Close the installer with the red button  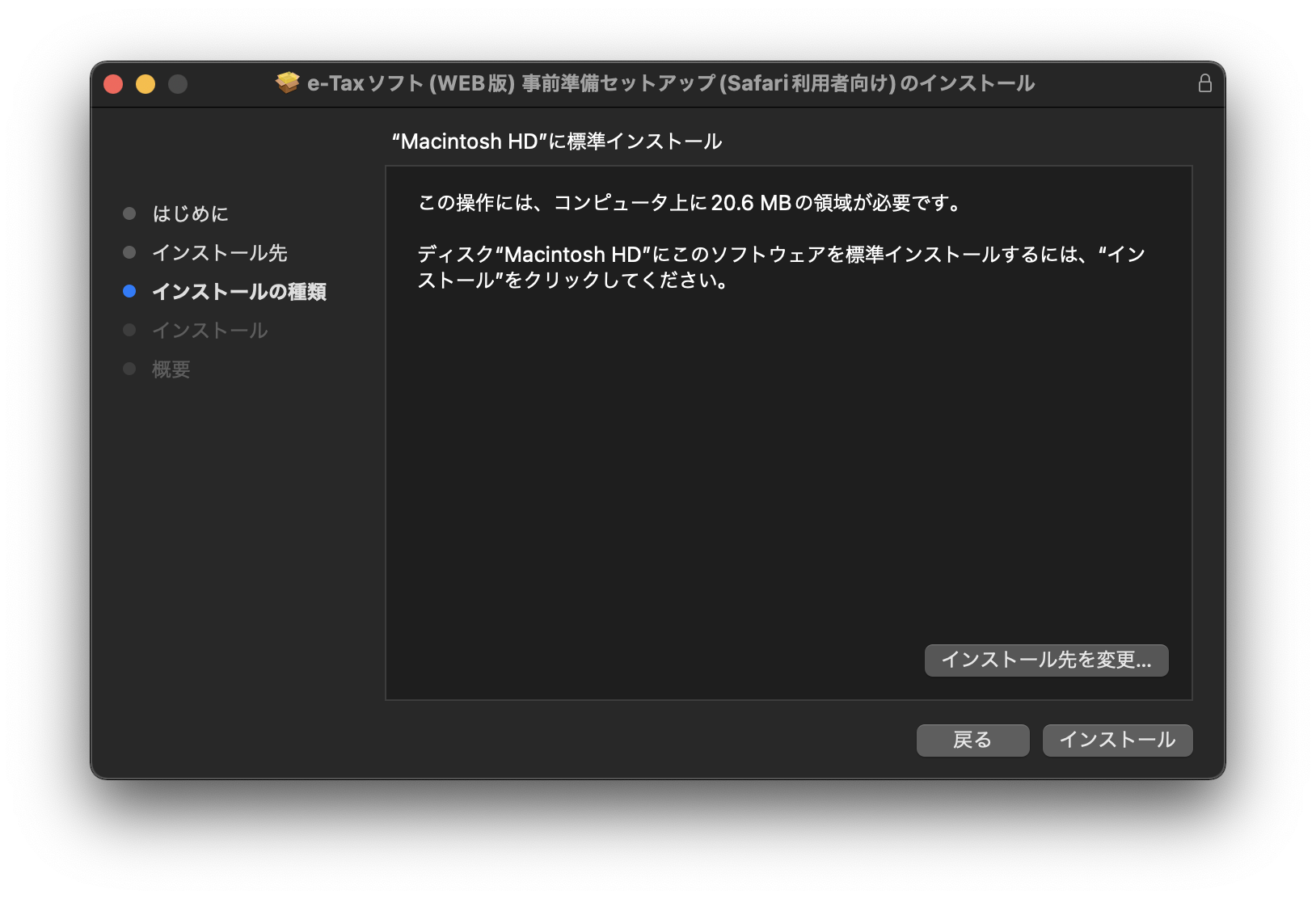click(113, 84)
